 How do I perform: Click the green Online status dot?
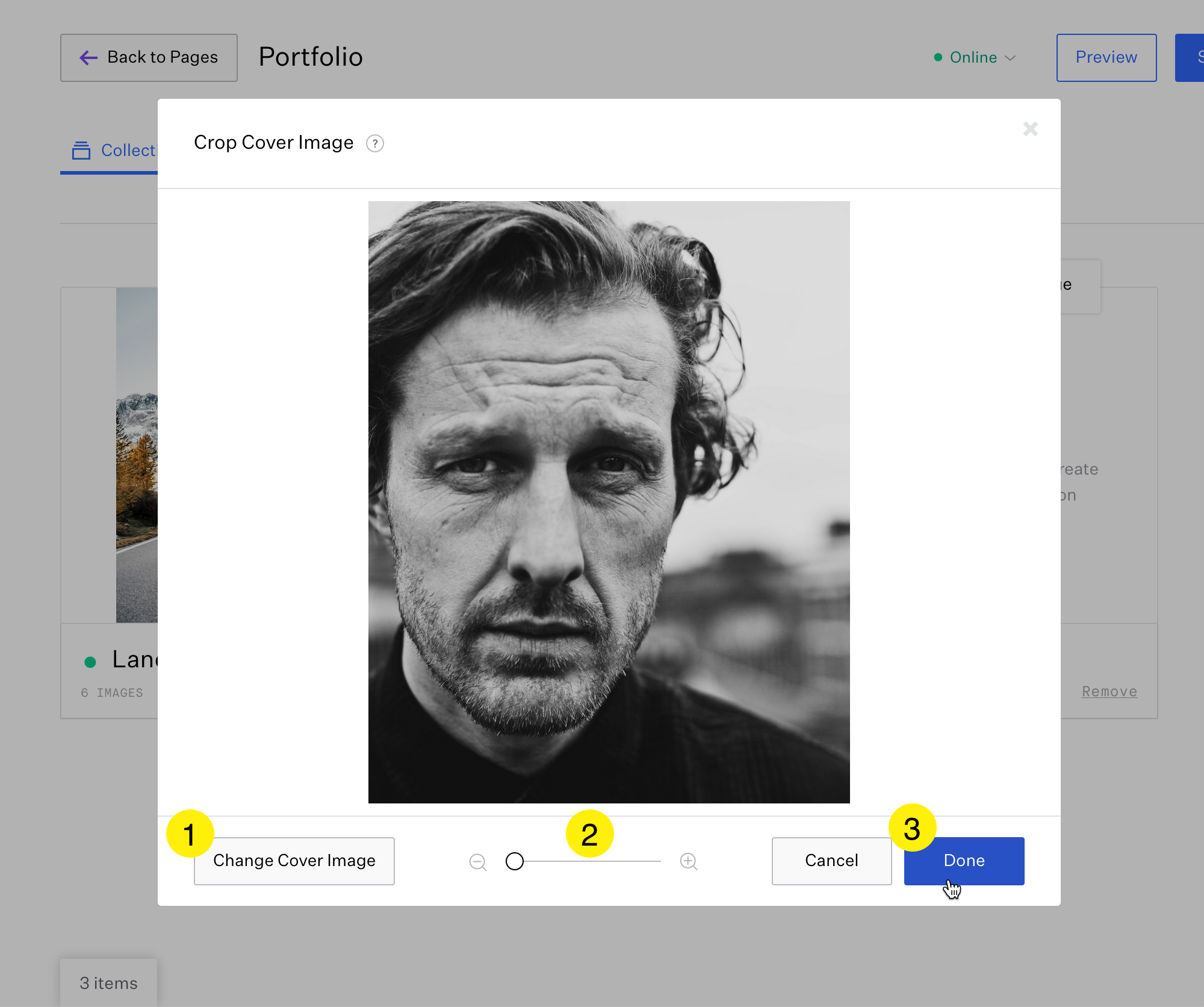point(938,57)
